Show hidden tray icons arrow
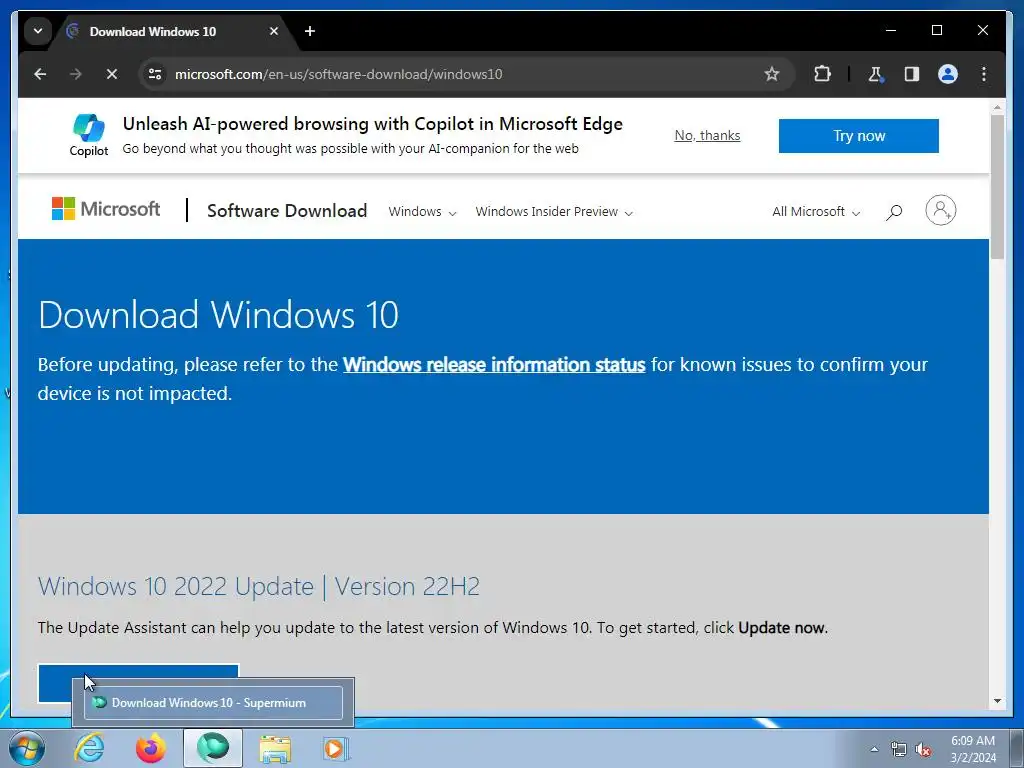The image size is (1024, 768). click(x=874, y=749)
